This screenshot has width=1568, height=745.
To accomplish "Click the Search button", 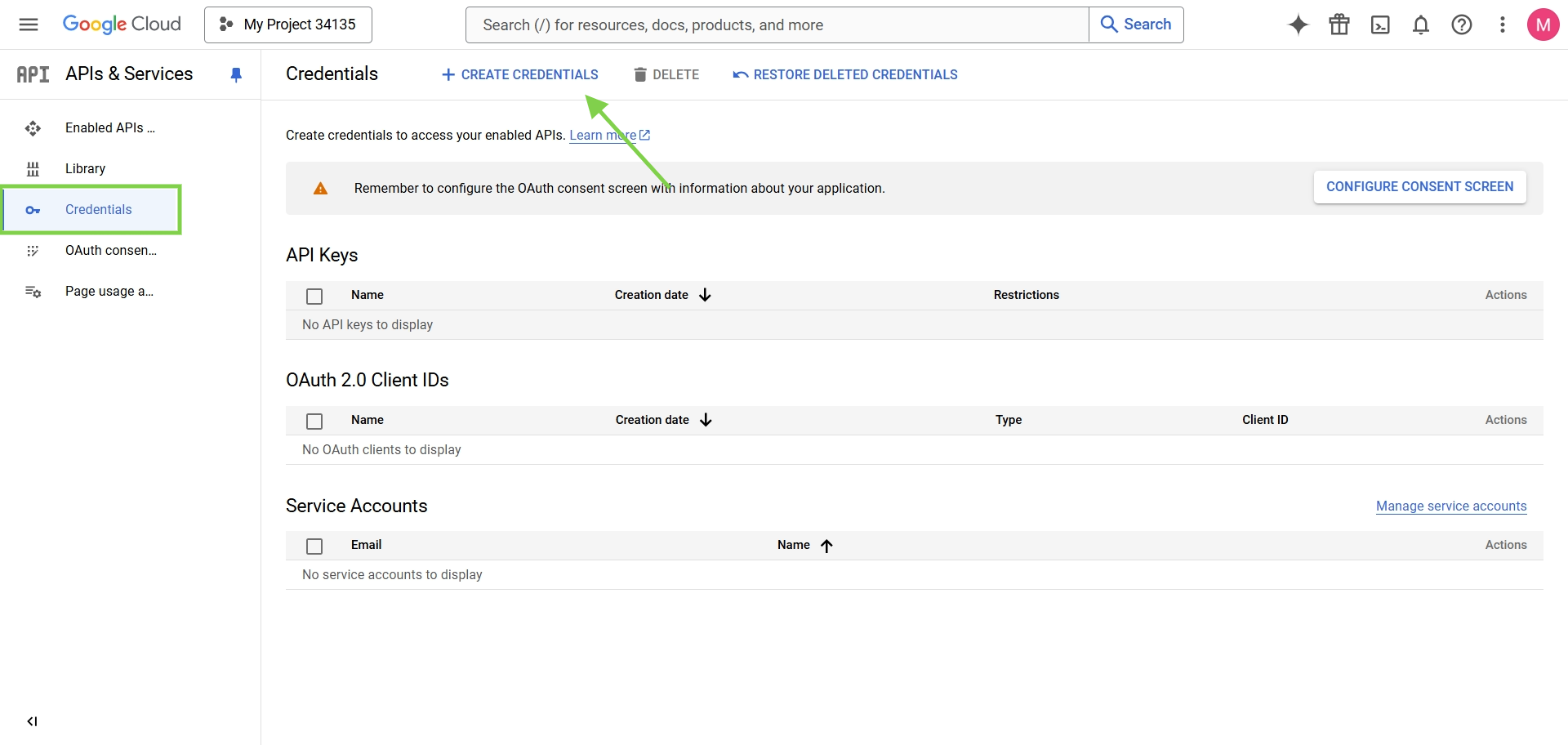I will pyautogui.click(x=1136, y=25).
